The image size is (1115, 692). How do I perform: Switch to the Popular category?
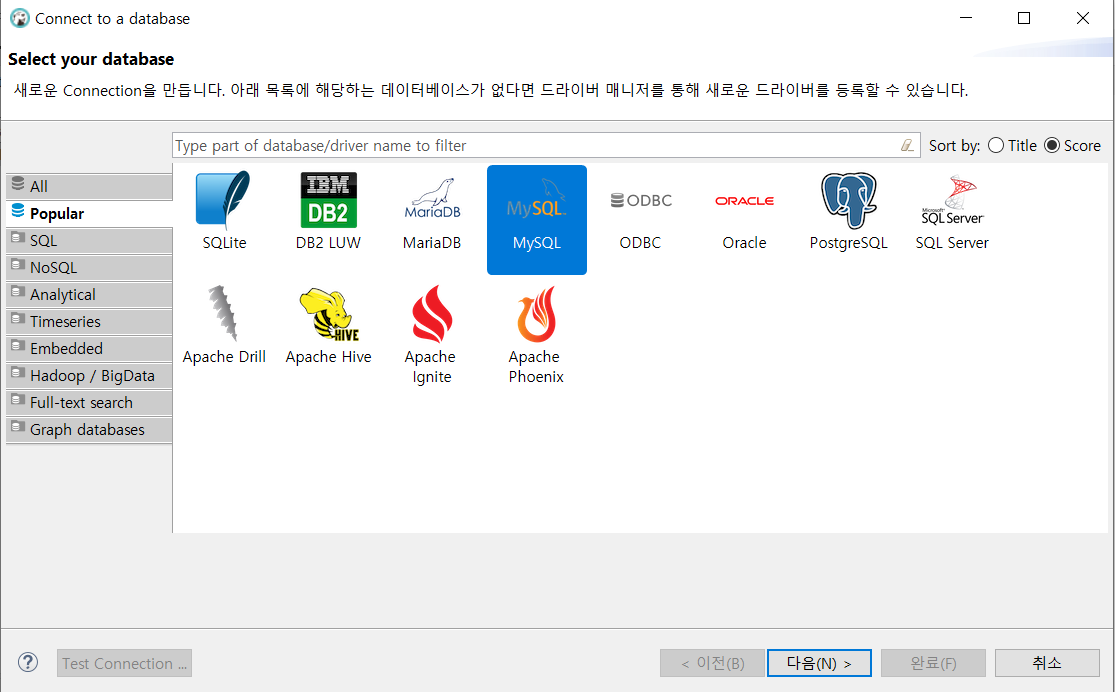(89, 213)
